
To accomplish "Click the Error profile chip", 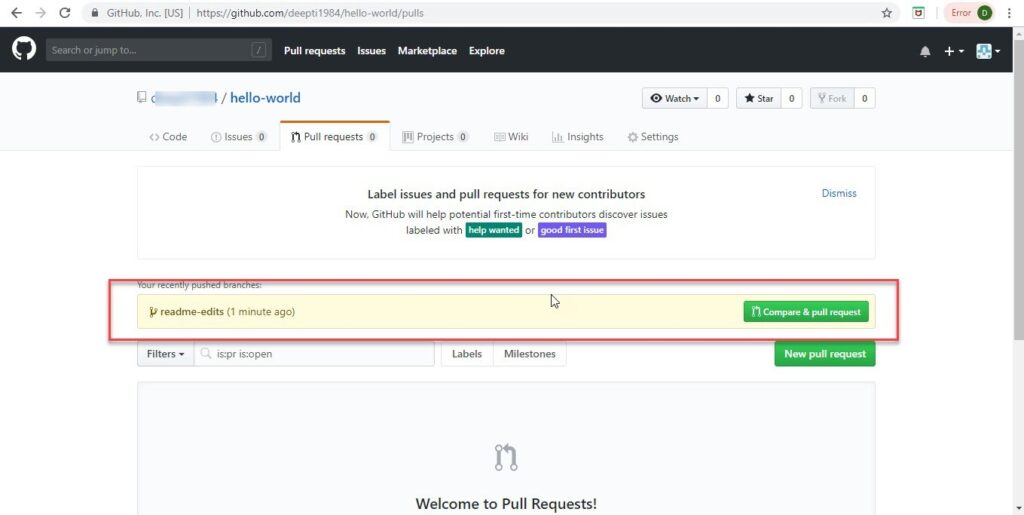I will (968, 13).
